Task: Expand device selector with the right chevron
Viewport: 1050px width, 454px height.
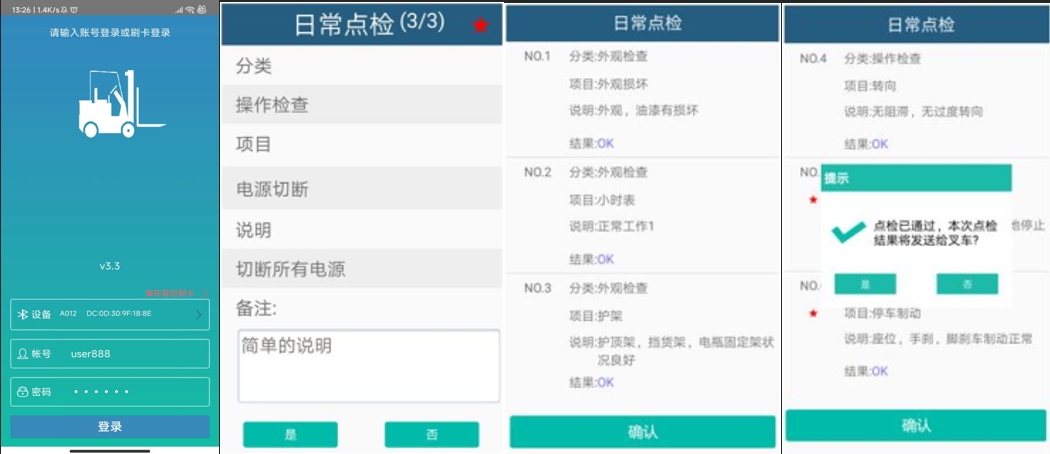Action: click(x=198, y=314)
